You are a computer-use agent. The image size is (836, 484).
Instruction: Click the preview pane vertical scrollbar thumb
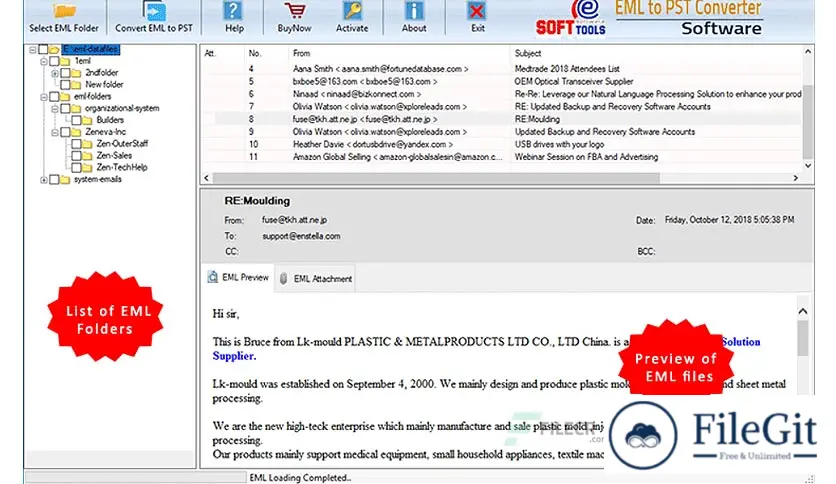pyautogui.click(x=803, y=337)
